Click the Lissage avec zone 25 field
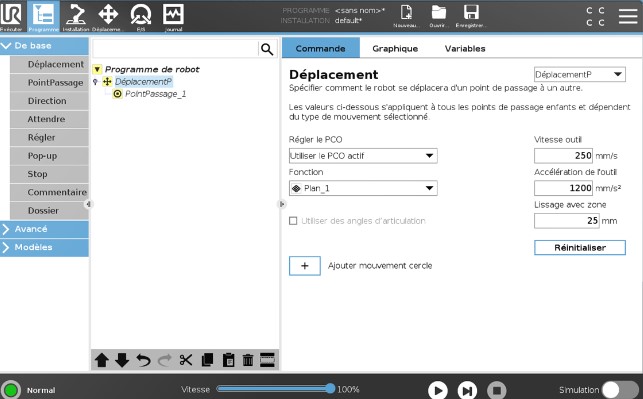643x399 pixels. 567,221
